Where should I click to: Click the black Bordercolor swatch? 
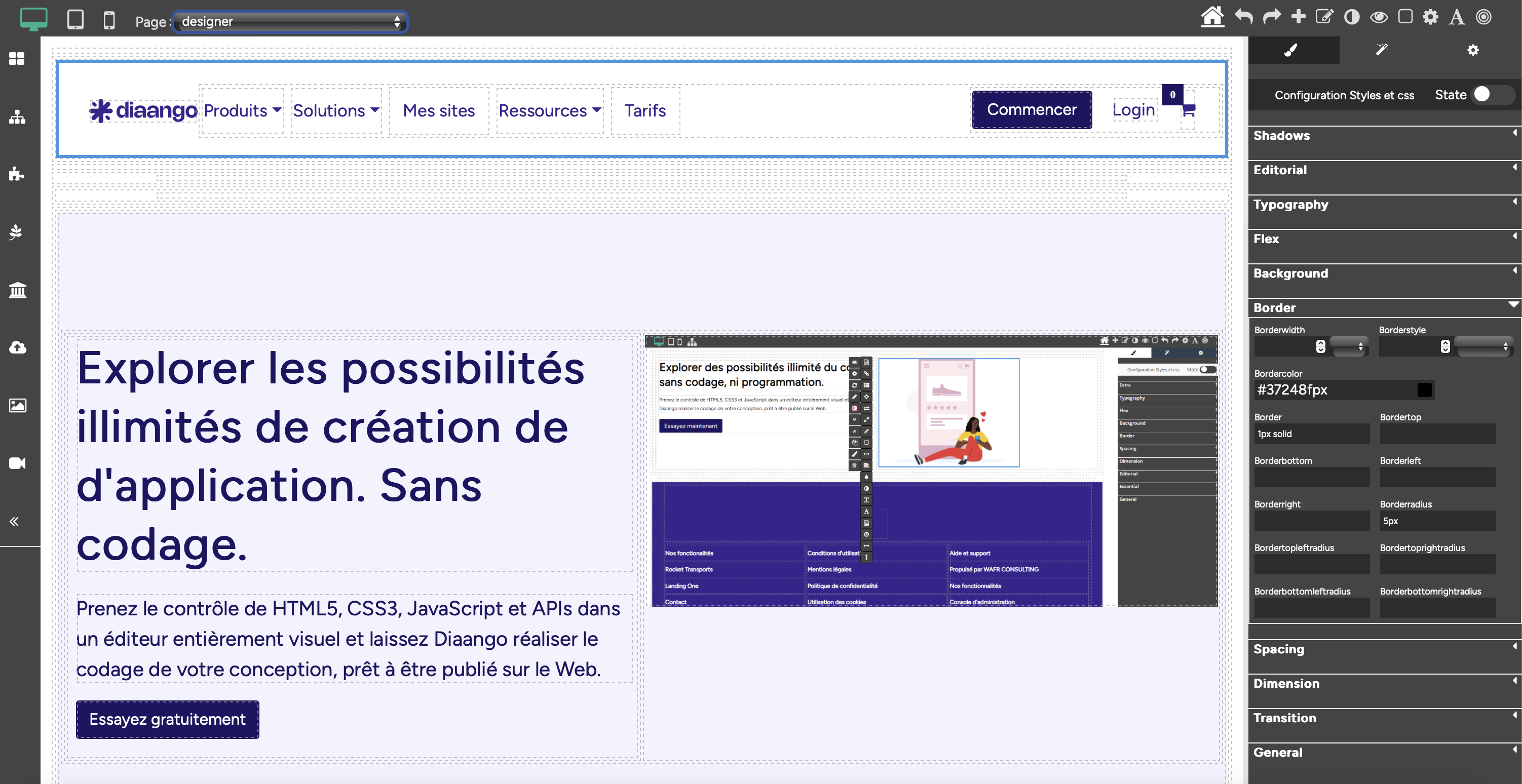pyautogui.click(x=1424, y=390)
